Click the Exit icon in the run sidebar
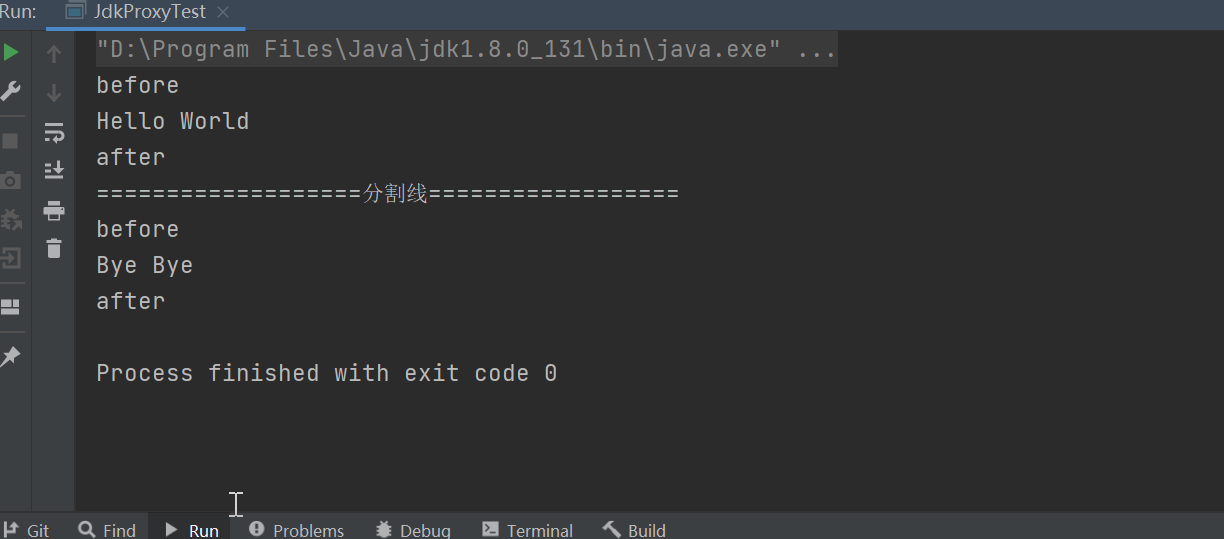The width and height of the screenshot is (1224, 539). coord(11,258)
